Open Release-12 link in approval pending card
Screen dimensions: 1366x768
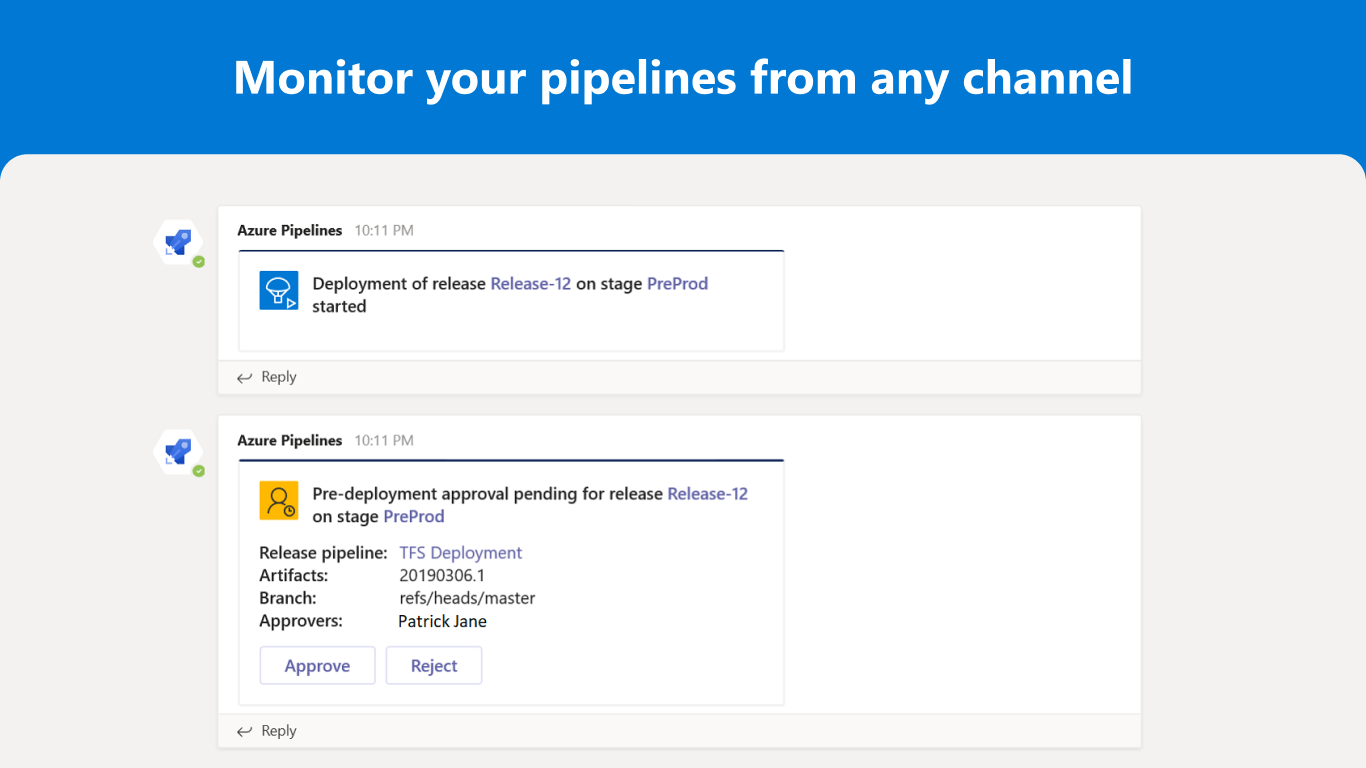pos(707,494)
